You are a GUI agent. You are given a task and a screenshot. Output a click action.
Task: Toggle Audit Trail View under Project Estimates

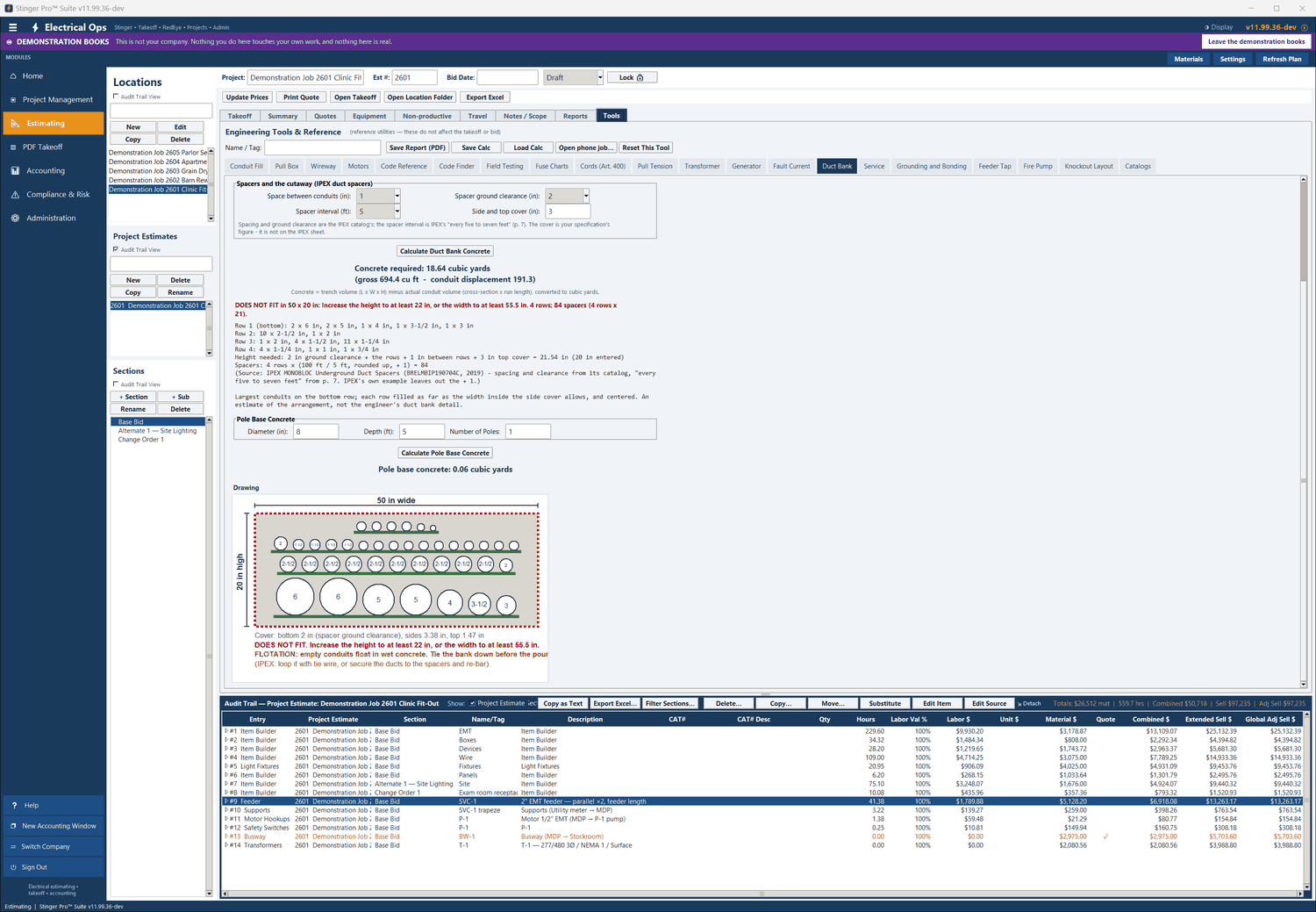pos(116,249)
